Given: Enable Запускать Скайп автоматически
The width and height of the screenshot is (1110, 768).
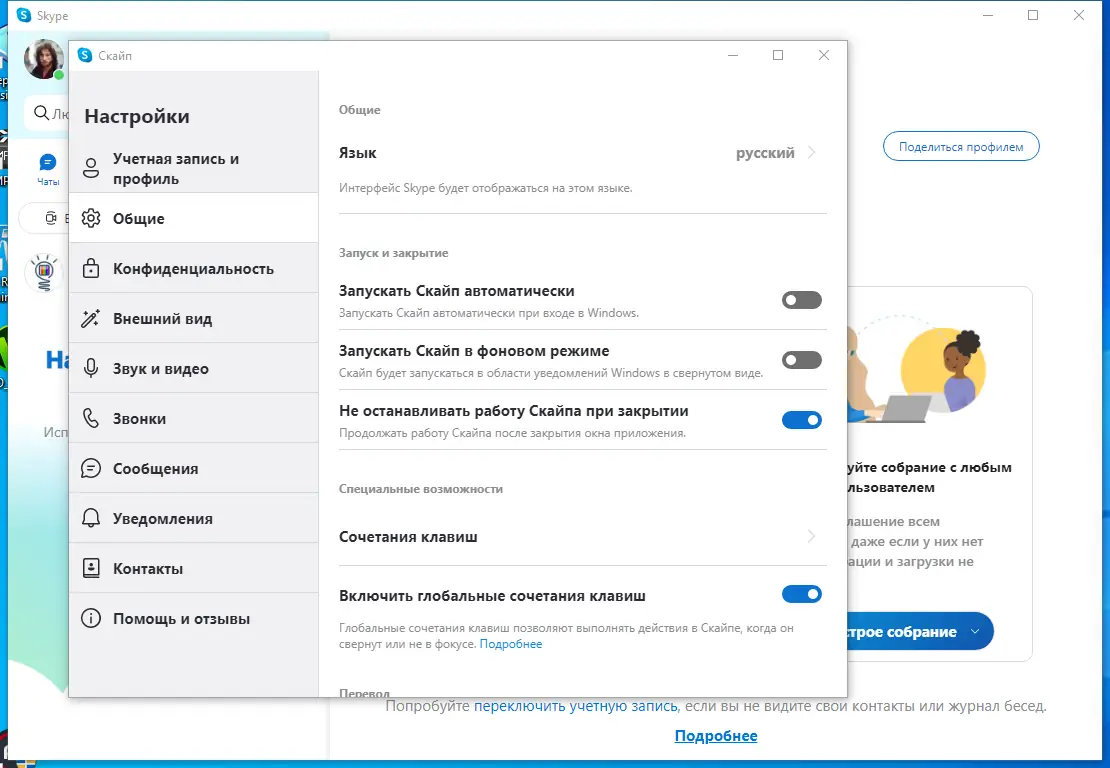Looking at the screenshot, I should (801, 300).
